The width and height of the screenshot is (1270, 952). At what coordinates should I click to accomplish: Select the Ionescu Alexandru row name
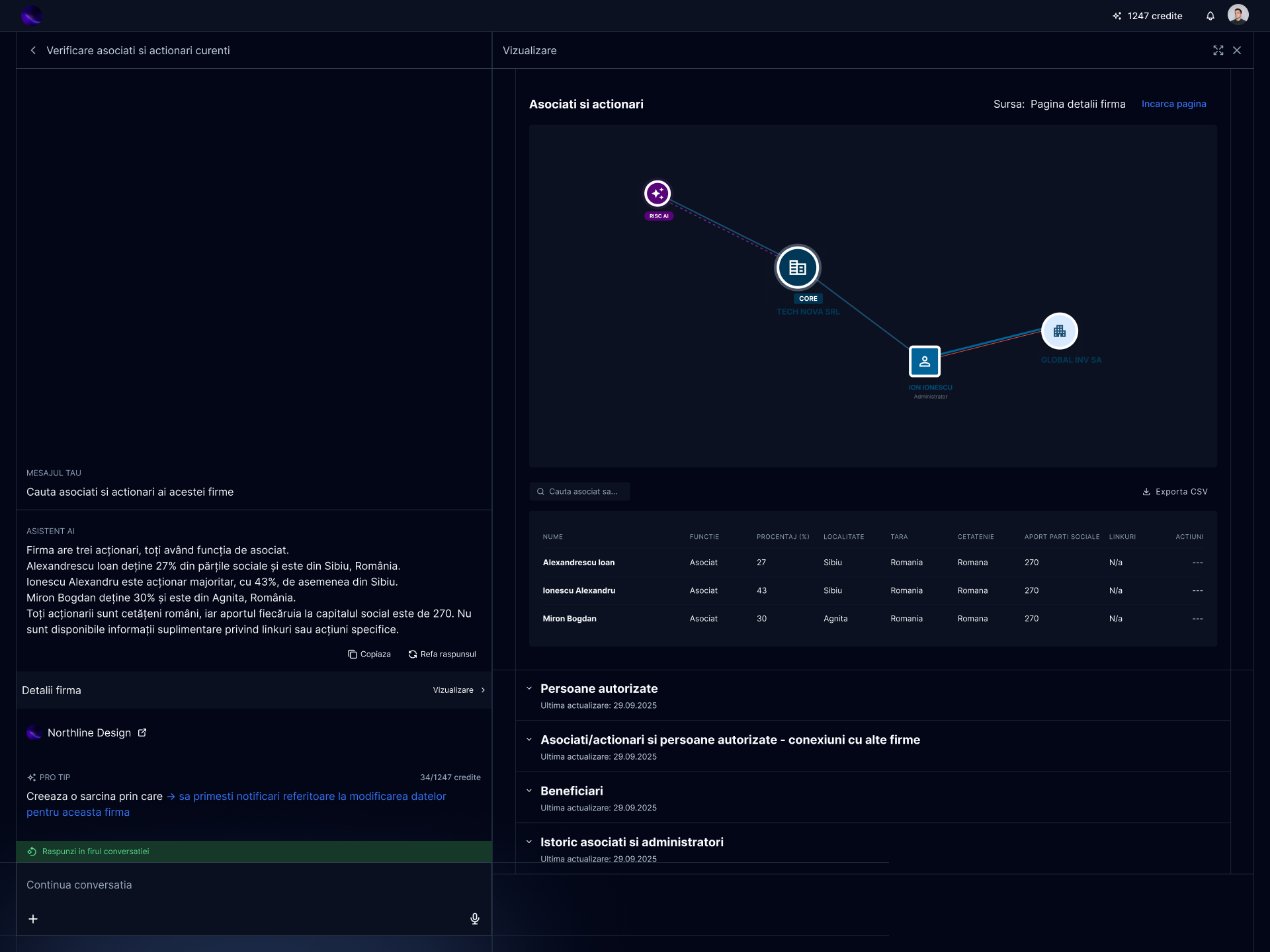579,591
